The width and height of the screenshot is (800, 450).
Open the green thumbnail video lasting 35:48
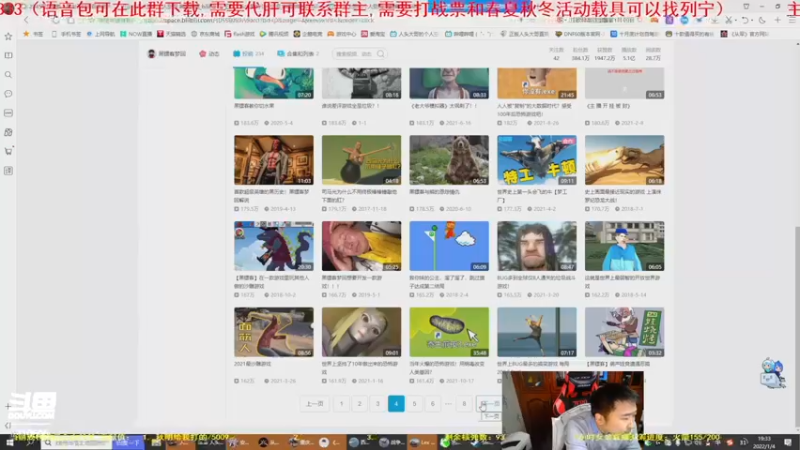point(449,332)
